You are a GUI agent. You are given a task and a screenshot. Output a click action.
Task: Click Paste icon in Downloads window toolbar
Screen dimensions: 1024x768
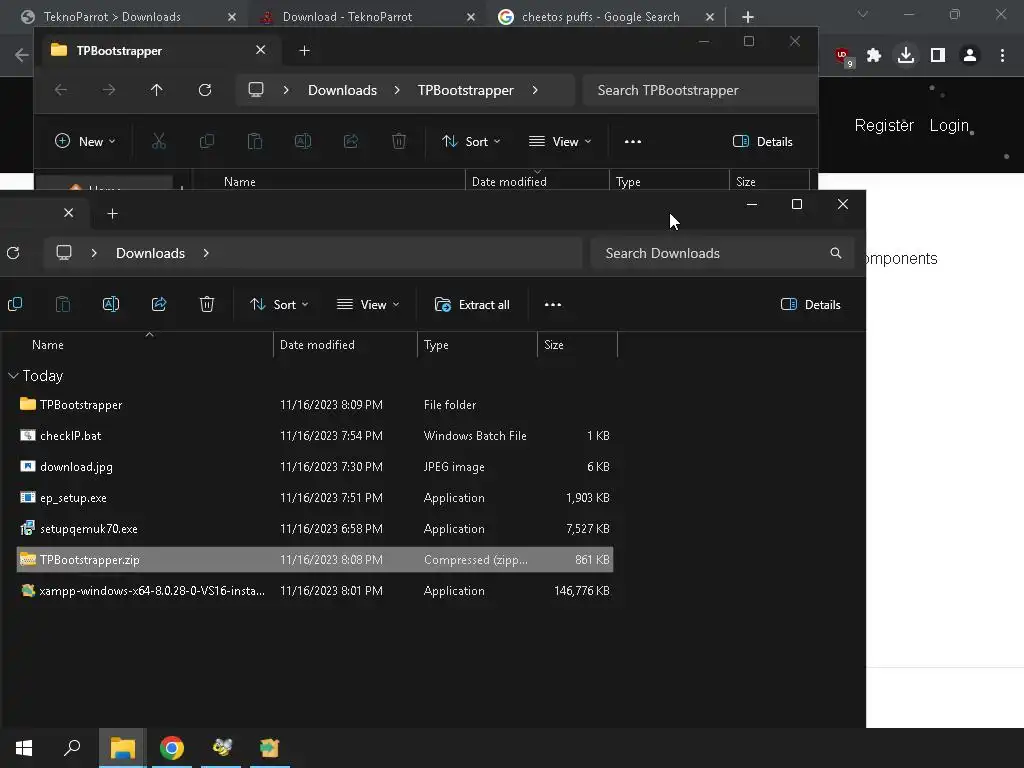pyautogui.click(x=63, y=304)
